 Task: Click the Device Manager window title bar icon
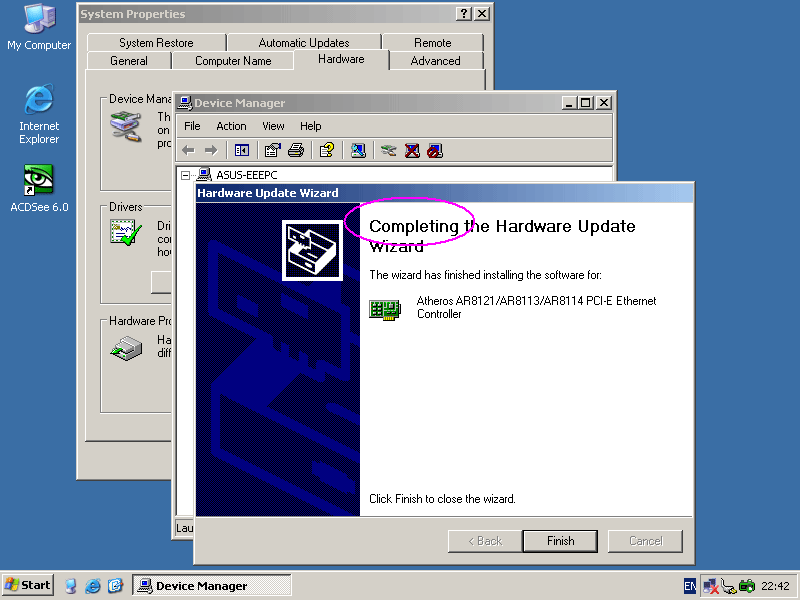[184, 103]
